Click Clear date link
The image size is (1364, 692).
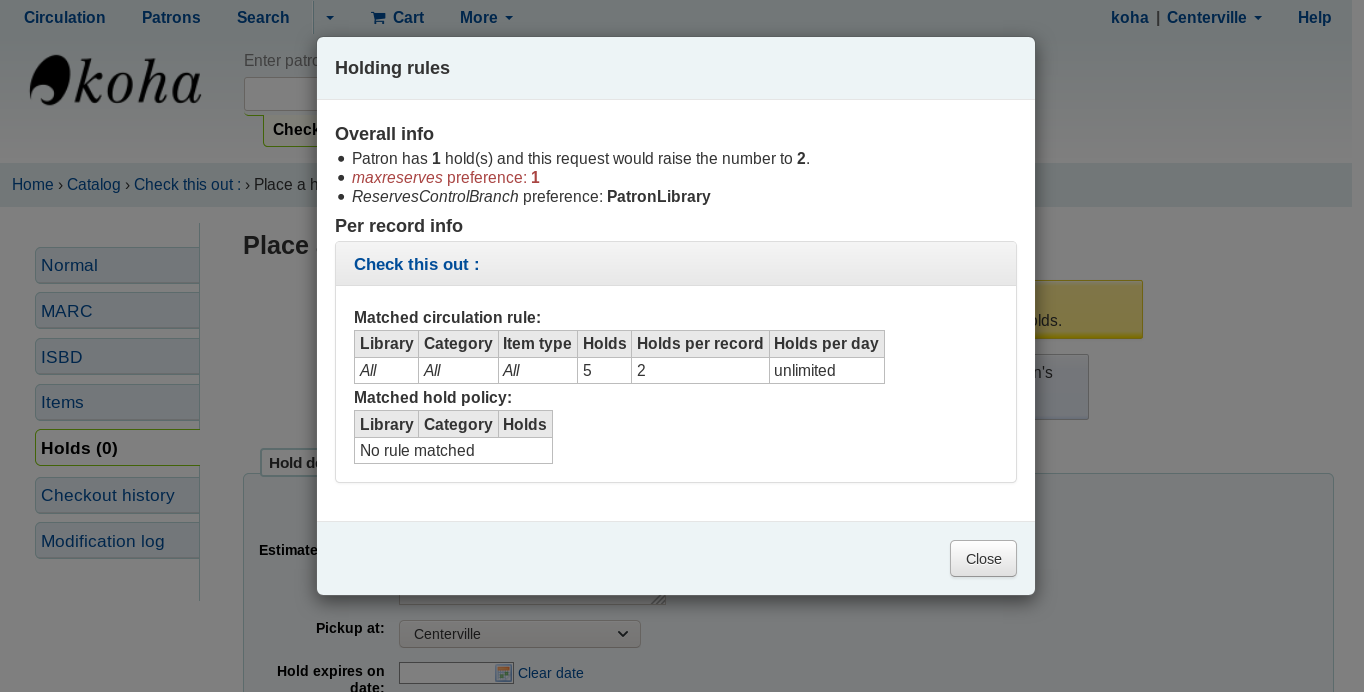550,673
